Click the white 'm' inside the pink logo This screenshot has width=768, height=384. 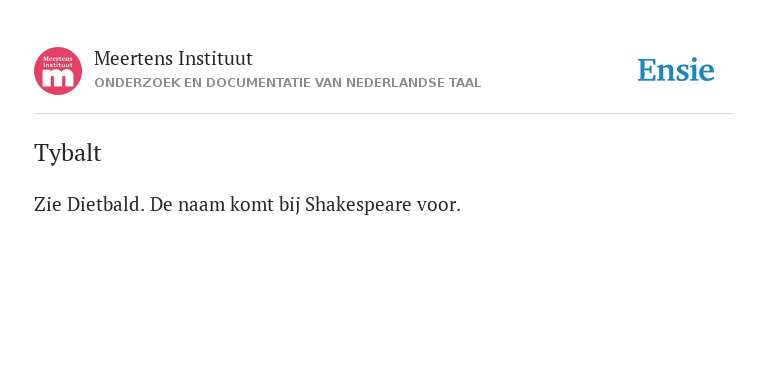click(58, 79)
